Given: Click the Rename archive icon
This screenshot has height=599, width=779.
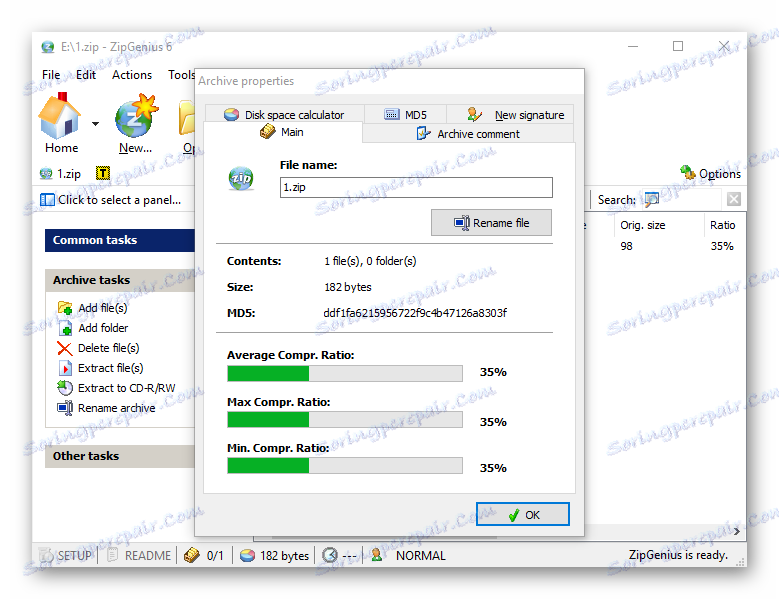Looking at the screenshot, I should click(x=65, y=408).
